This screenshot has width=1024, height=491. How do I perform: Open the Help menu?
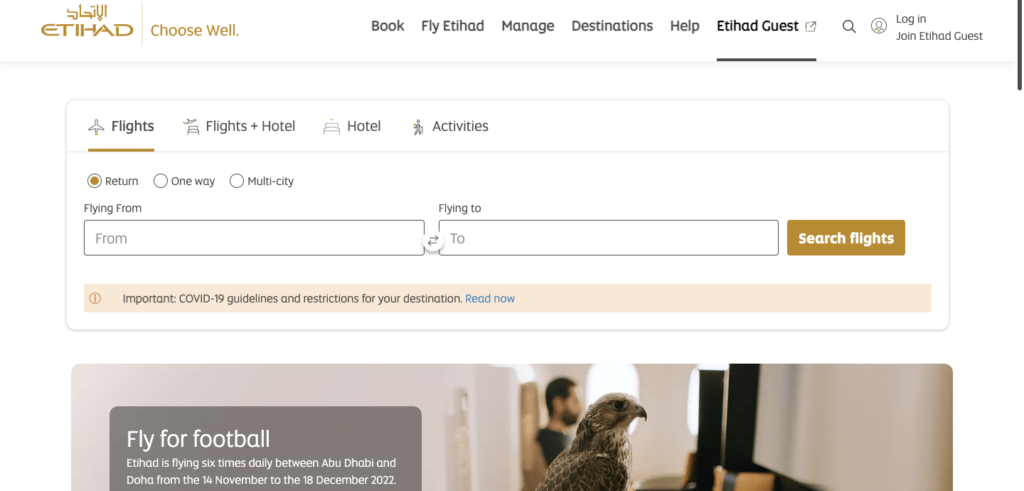click(684, 26)
